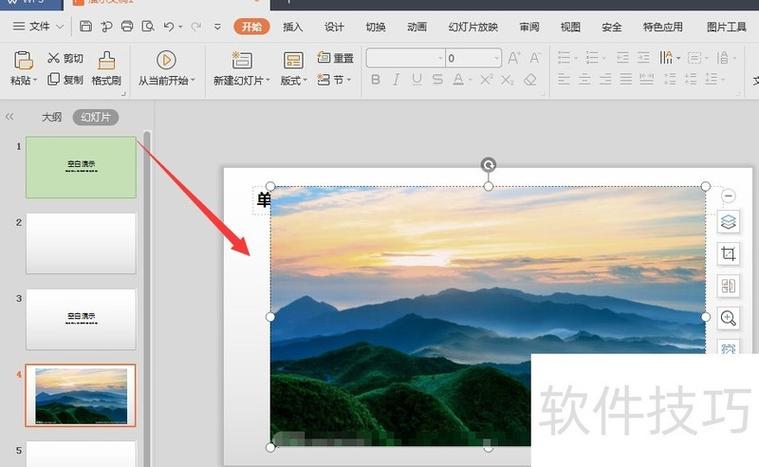This screenshot has width=759, height=467.
Task: Justify text alignment
Action: (626, 79)
